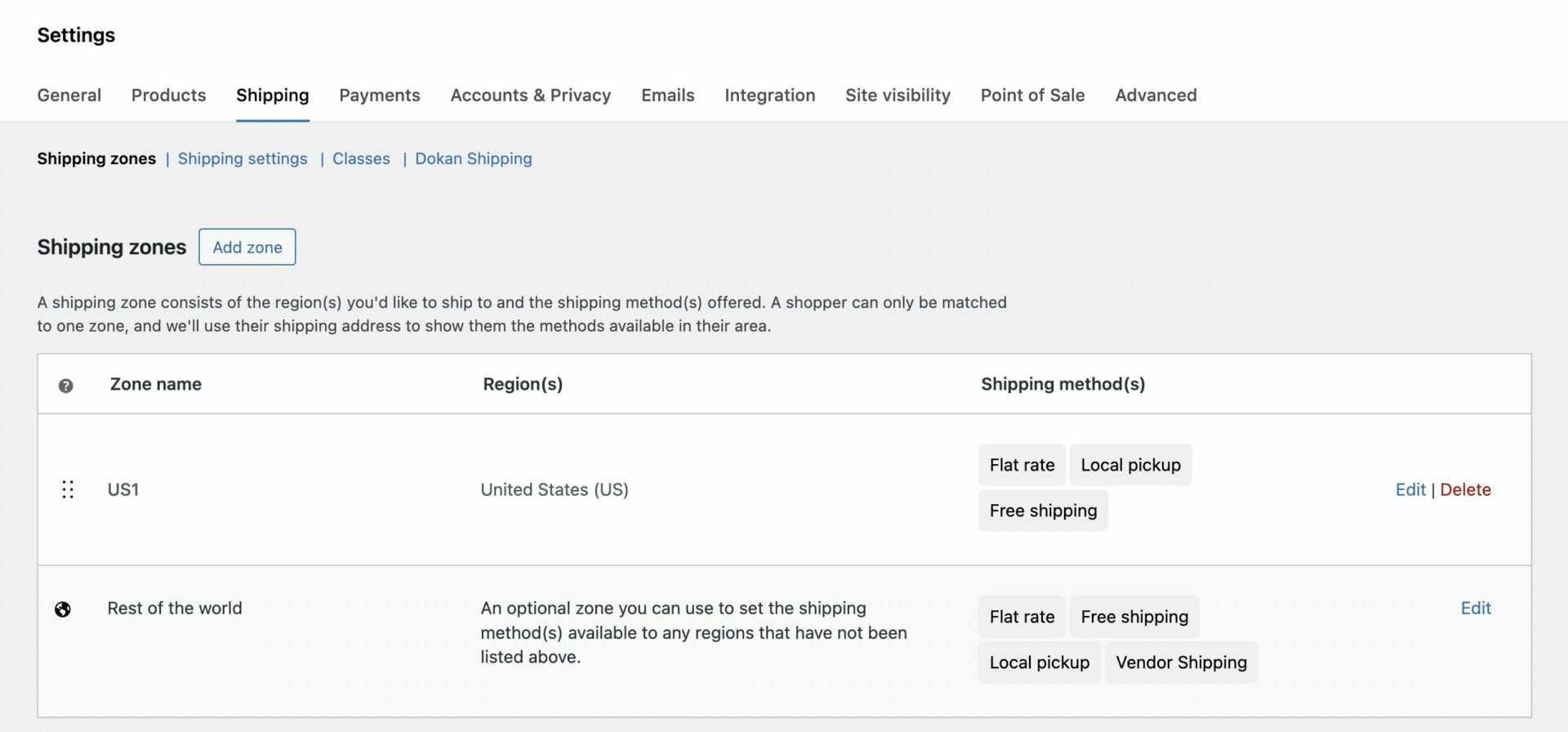Open the Site visibility tab

coord(898,95)
